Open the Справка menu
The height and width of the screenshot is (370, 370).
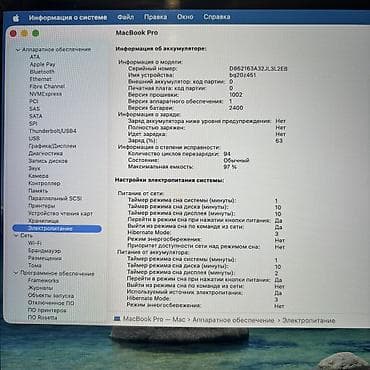click(x=217, y=17)
